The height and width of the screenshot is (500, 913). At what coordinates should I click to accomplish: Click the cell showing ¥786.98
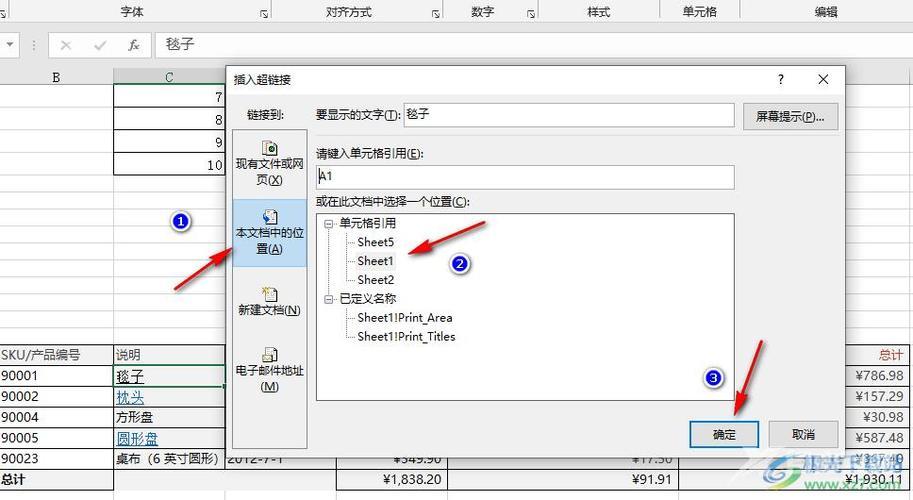[x=878, y=375]
